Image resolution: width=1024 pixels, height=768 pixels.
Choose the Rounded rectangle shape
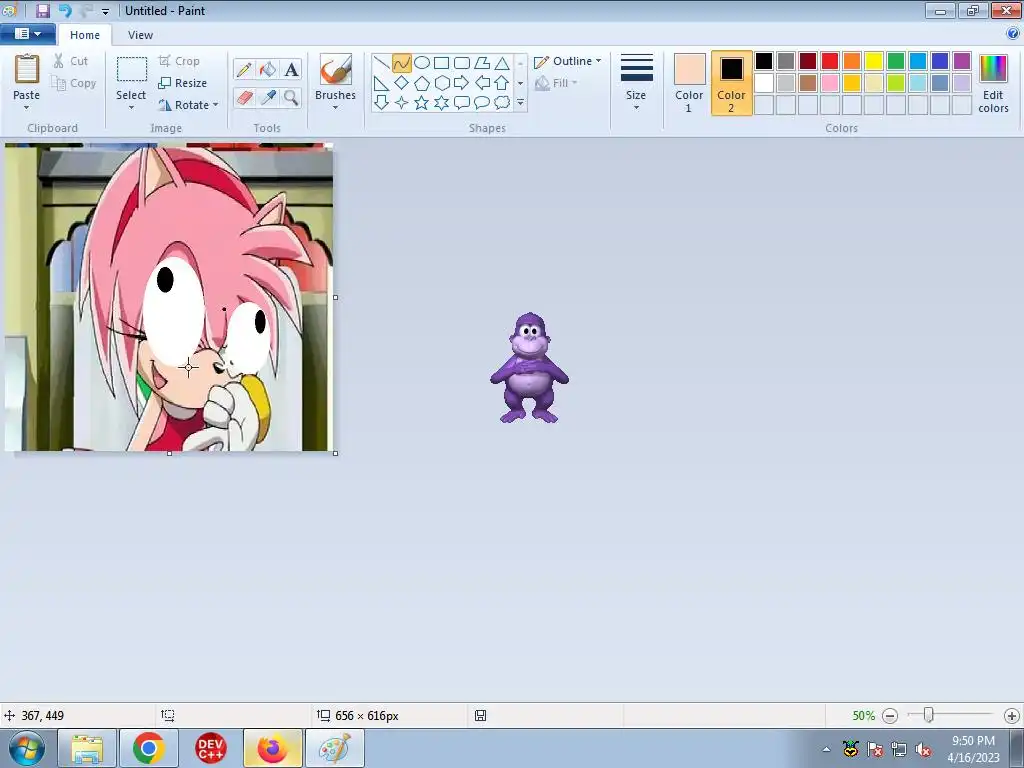click(x=462, y=63)
